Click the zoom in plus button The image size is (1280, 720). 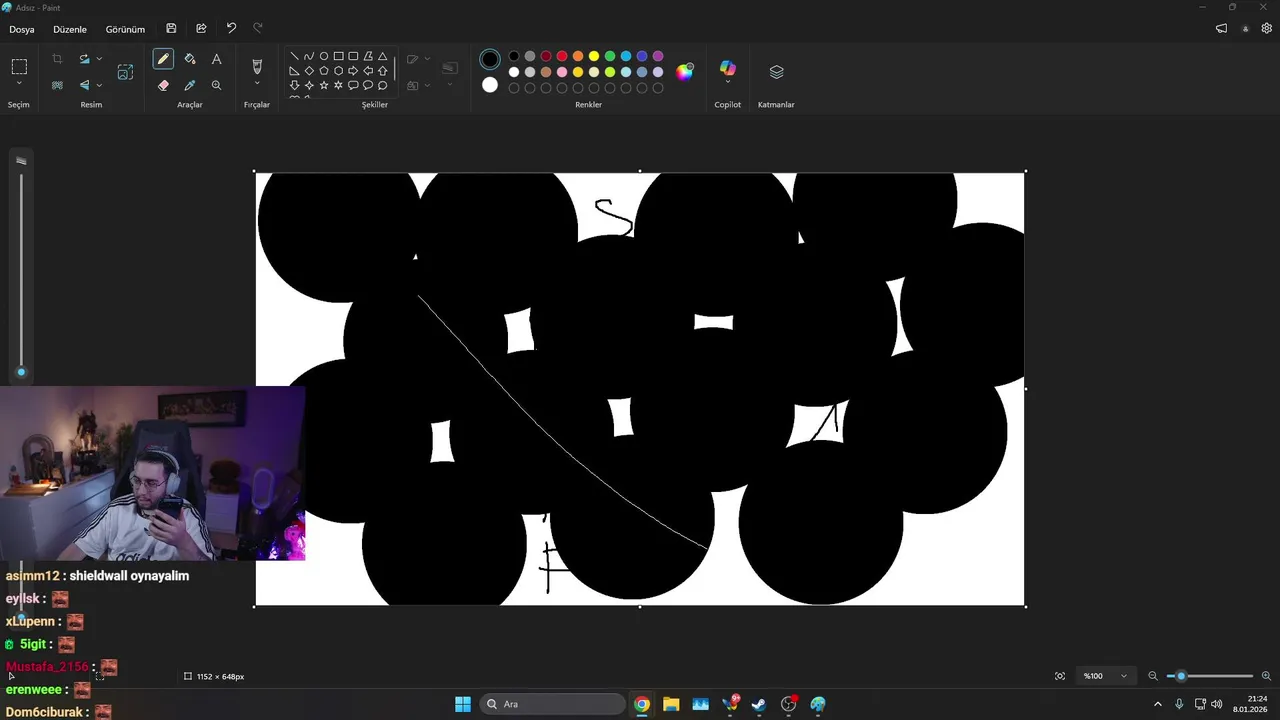pyautogui.click(x=1266, y=676)
